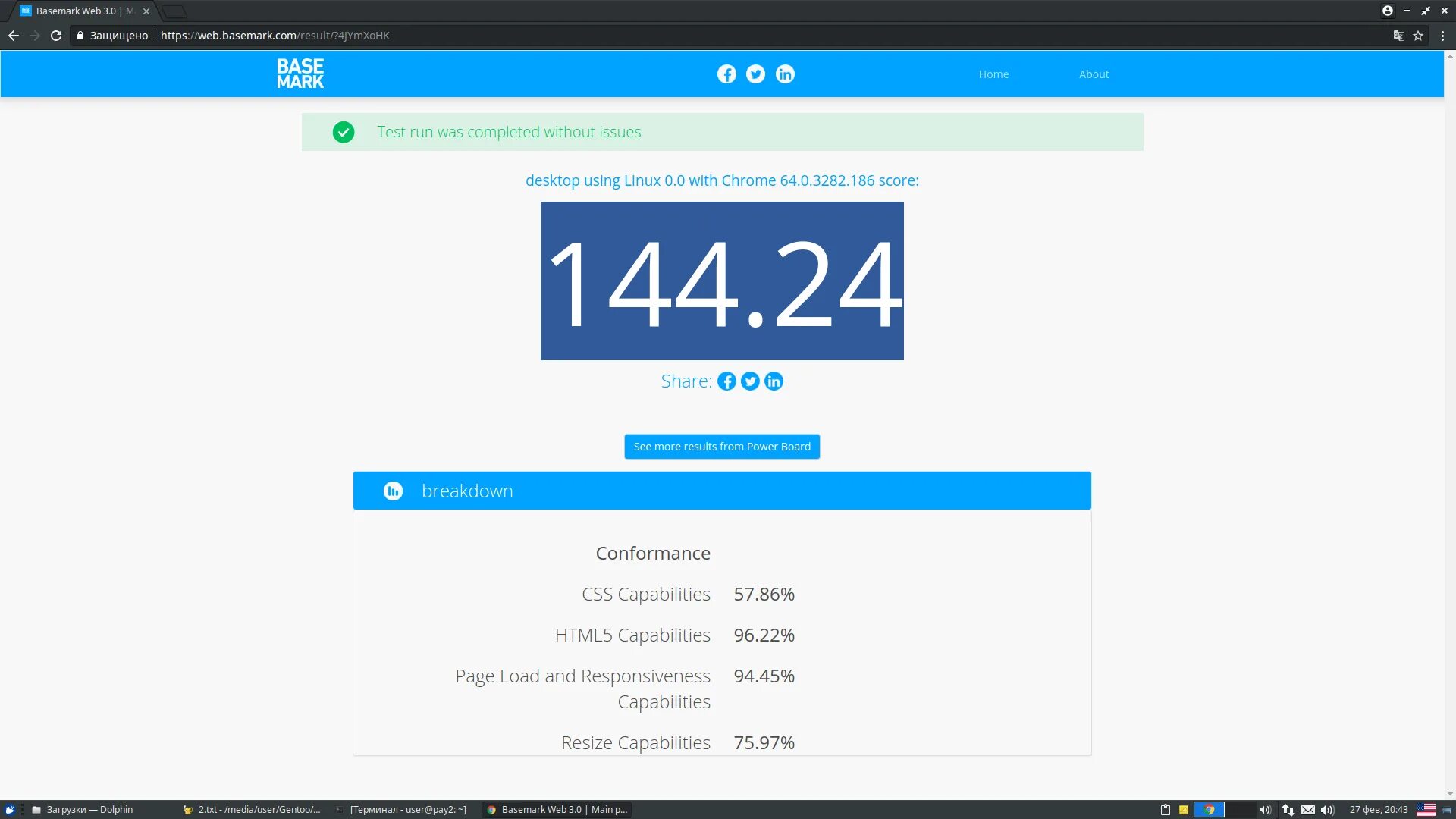
Task: Click the US flag keyboard layout indicator
Action: click(x=1426, y=810)
